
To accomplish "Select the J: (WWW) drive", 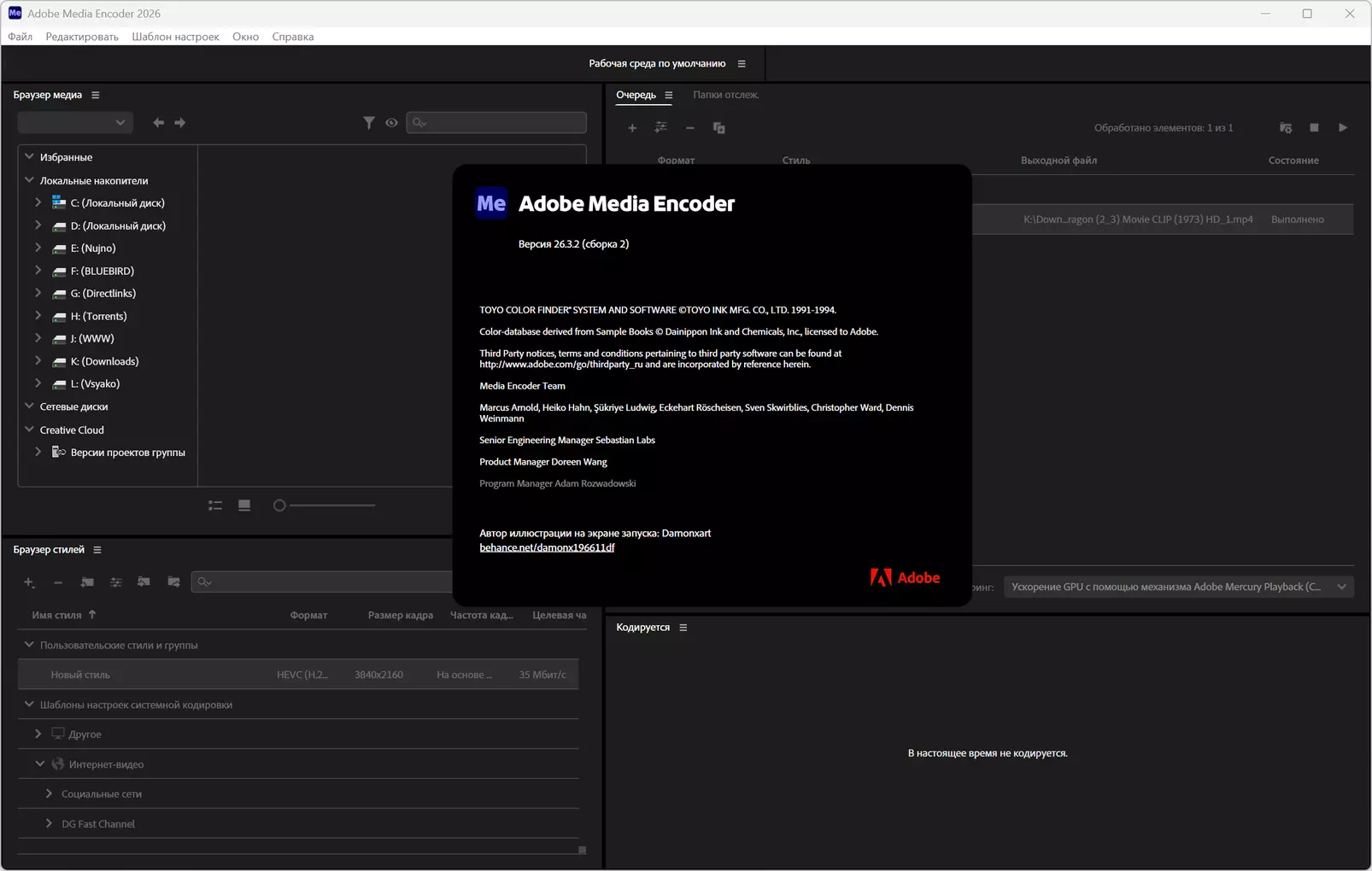I will point(92,339).
